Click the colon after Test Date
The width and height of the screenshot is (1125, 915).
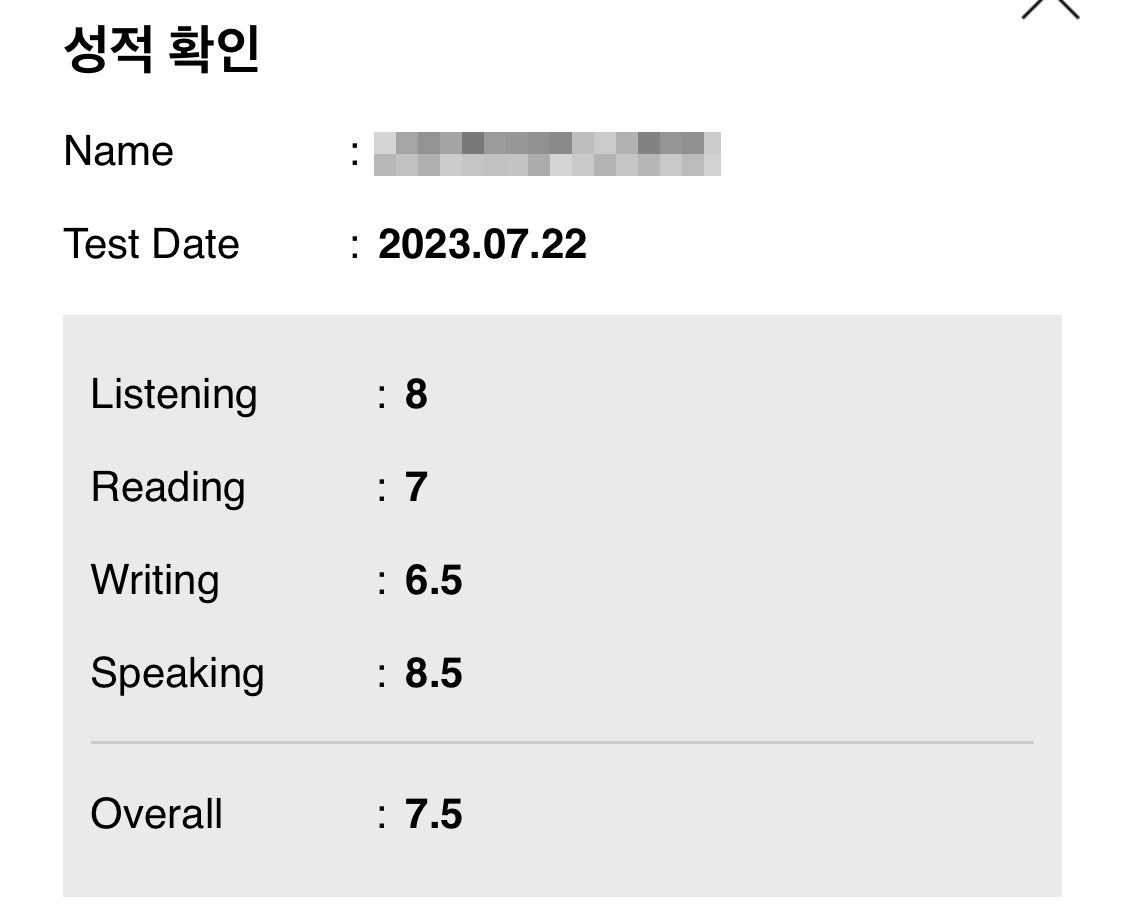click(x=355, y=246)
